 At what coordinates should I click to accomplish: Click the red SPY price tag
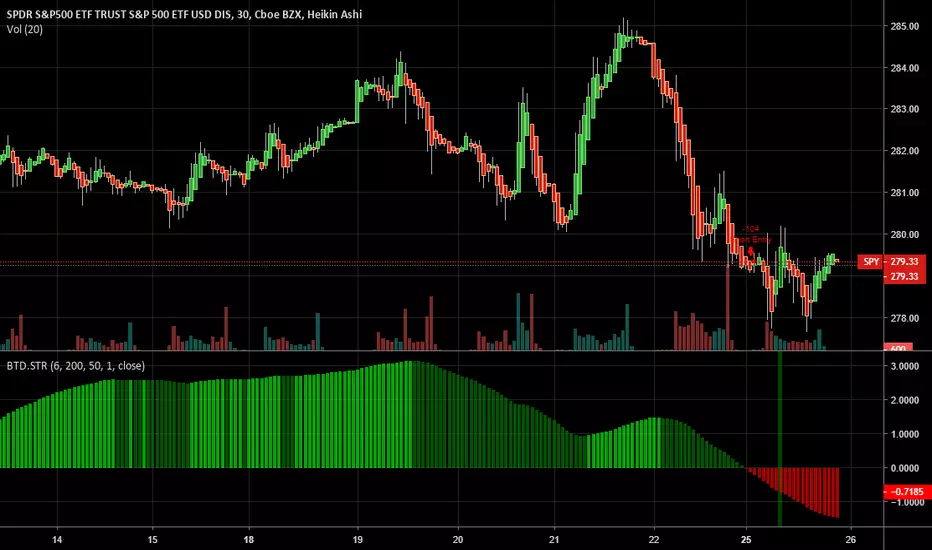pyautogui.click(x=871, y=262)
